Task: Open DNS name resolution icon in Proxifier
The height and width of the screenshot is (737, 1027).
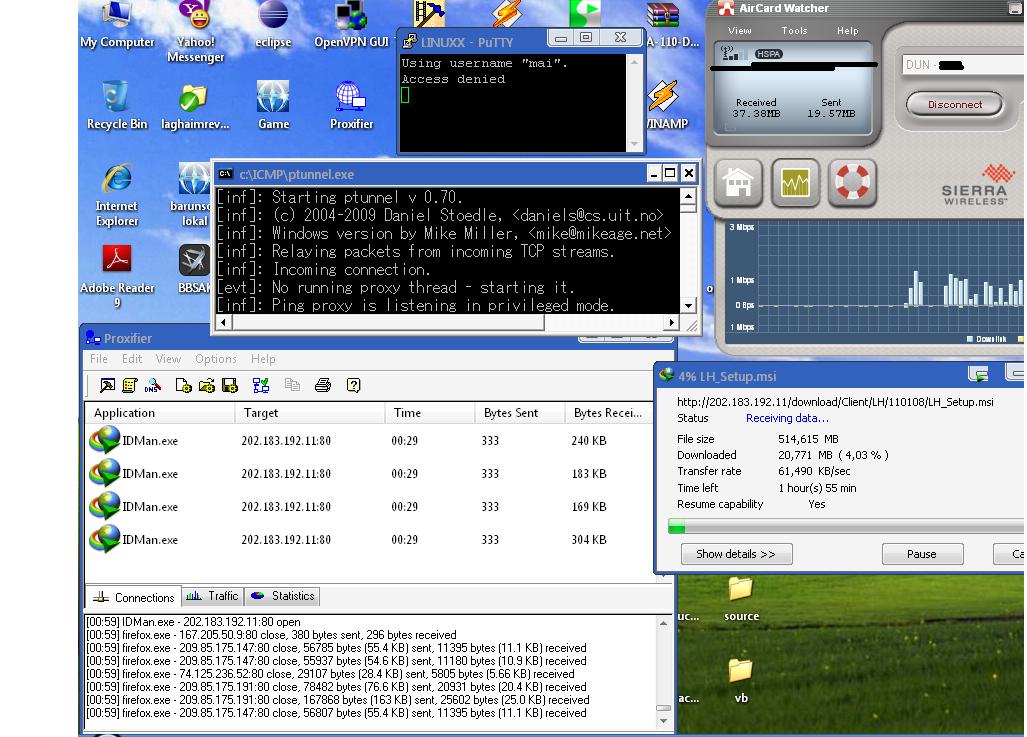Action: (x=153, y=385)
